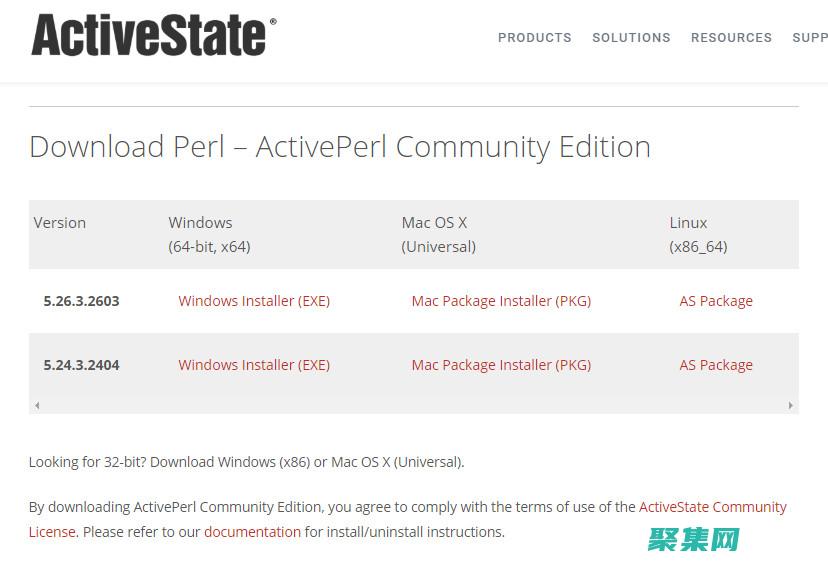Download Mac Package Installer (PKG) for 5.24.3.2404
Image resolution: width=828 pixels, height=561 pixels.
point(501,365)
